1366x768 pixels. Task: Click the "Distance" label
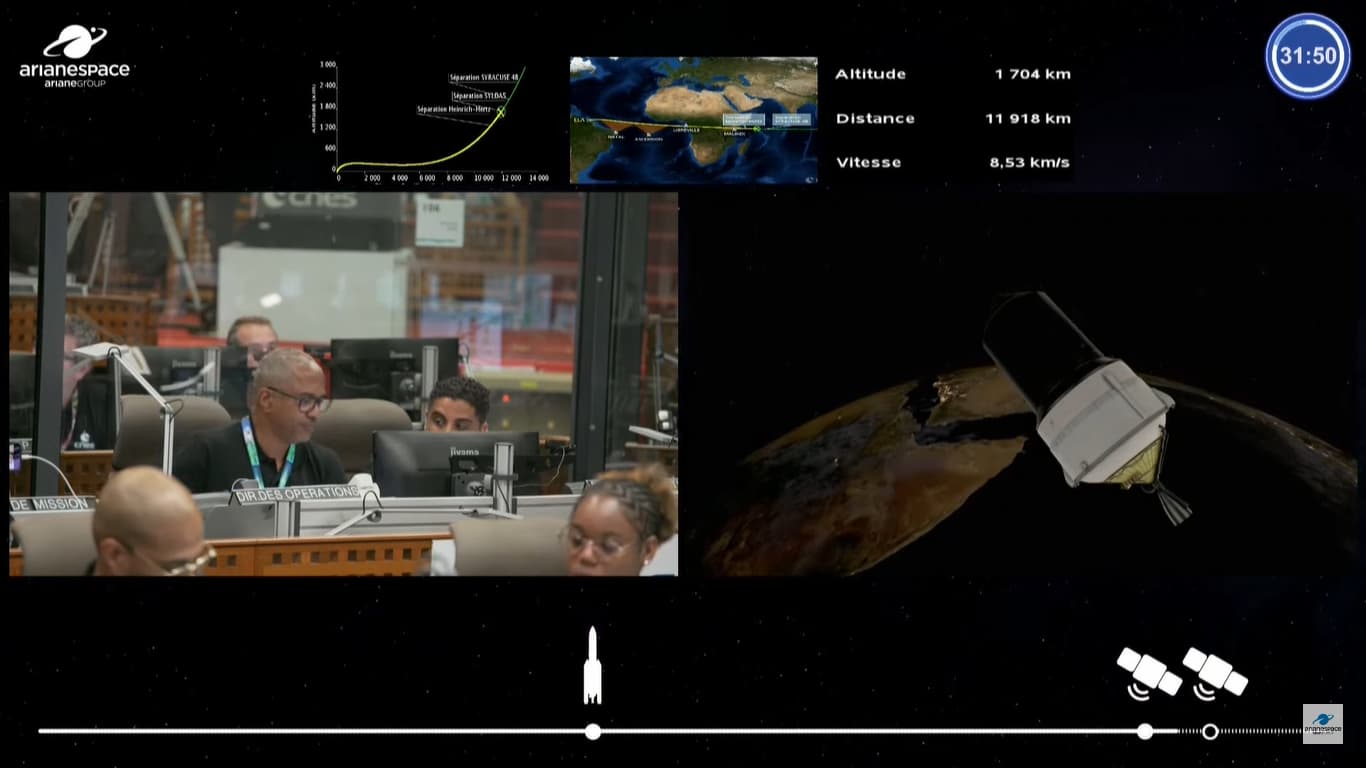point(875,118)
